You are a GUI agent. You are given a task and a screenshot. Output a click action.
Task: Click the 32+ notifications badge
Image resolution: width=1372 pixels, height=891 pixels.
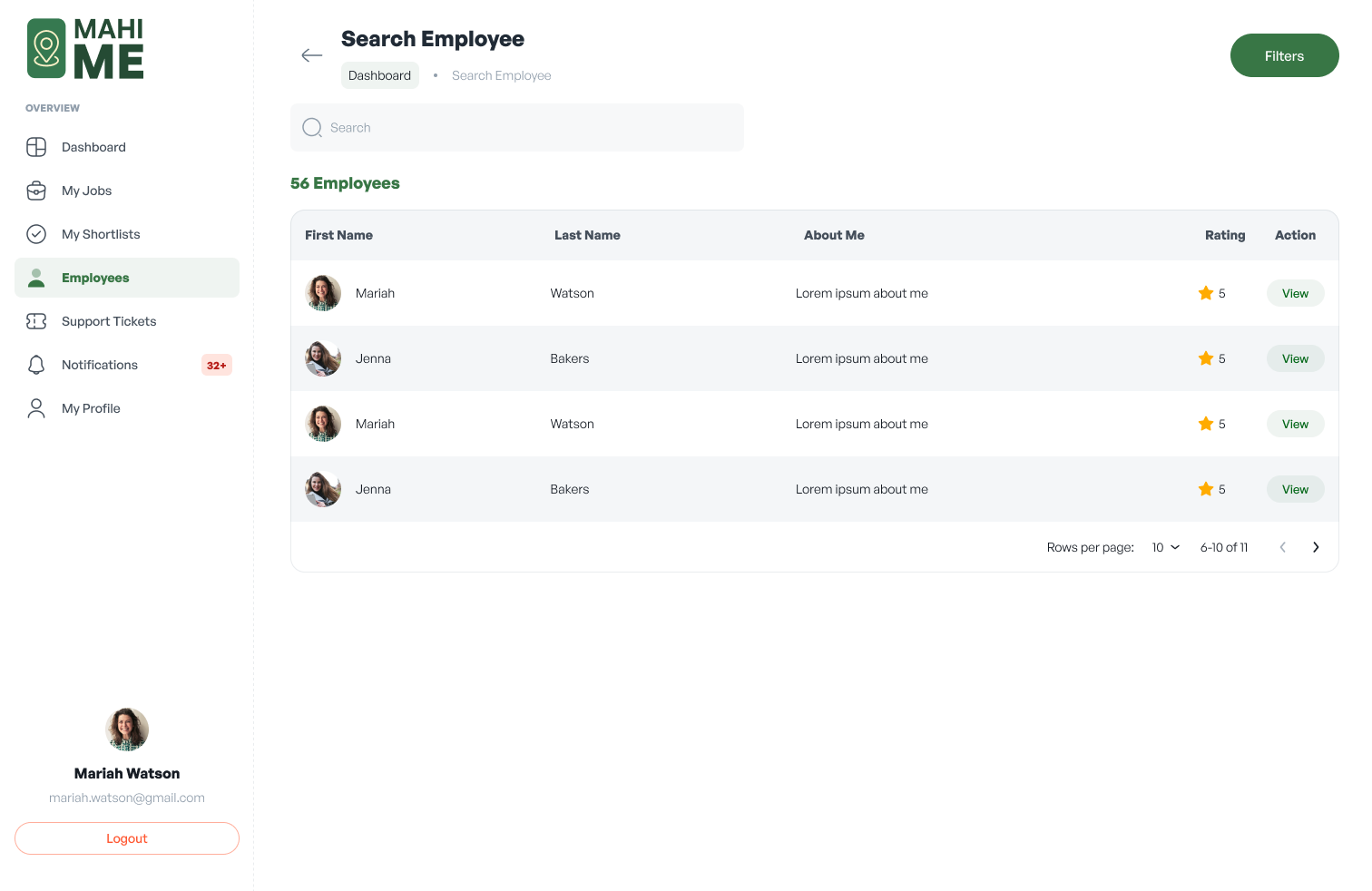pos(217,366)
